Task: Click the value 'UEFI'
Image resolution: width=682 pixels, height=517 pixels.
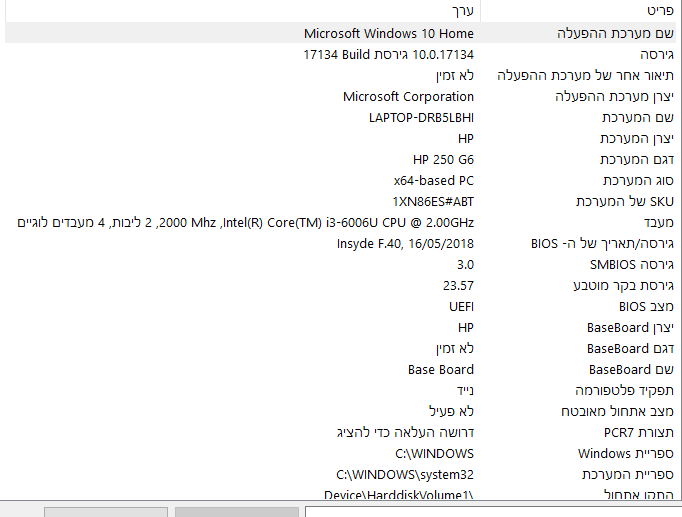Action: 461,307
